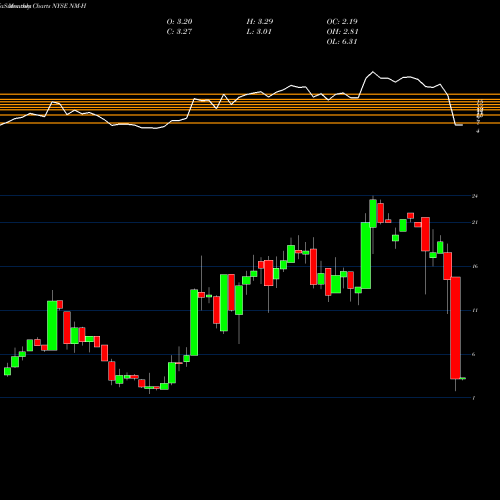Click the tall green candle near price 21

(366, 255)
